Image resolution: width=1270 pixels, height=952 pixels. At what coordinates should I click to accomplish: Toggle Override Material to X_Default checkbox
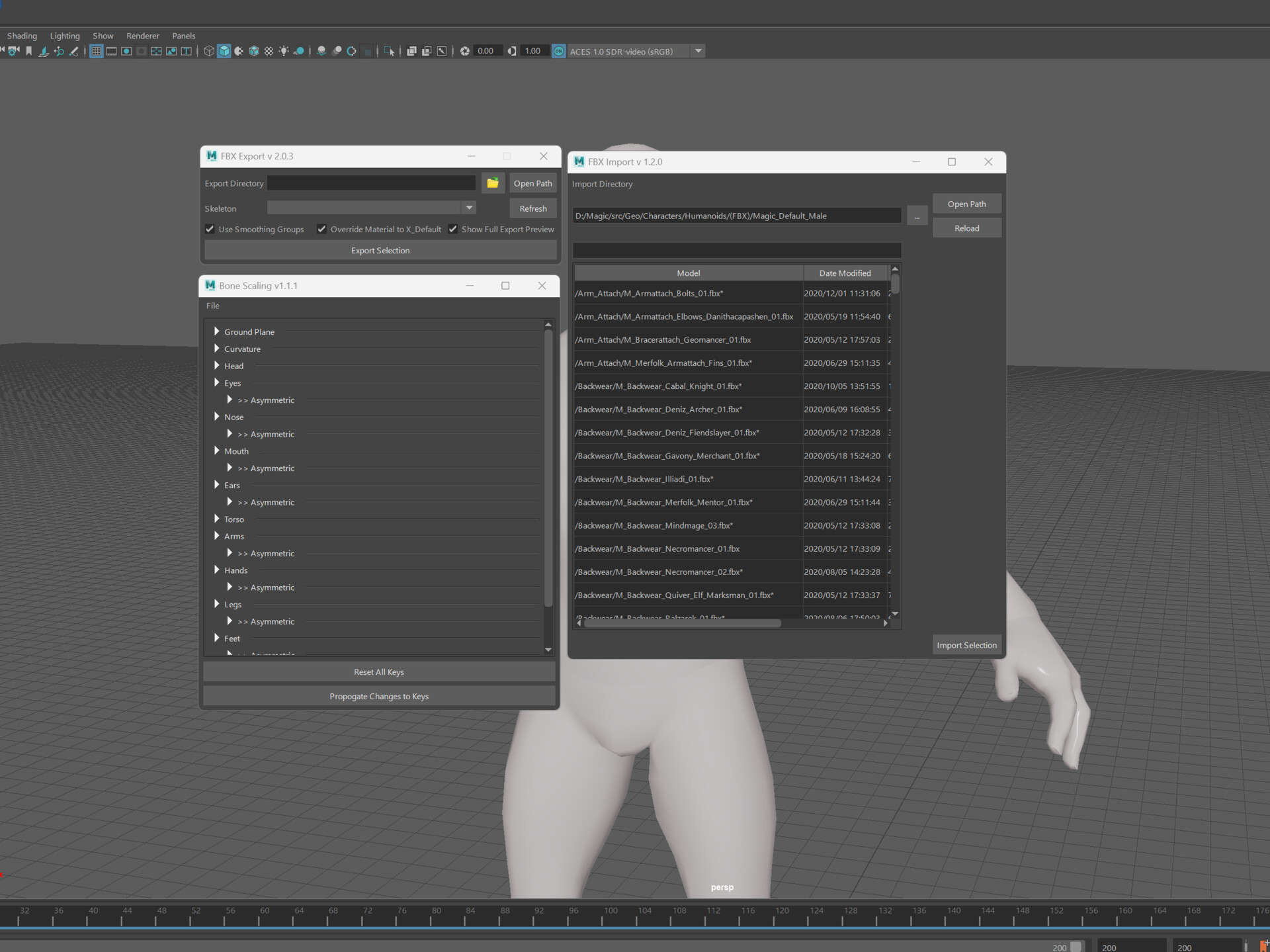321,229
